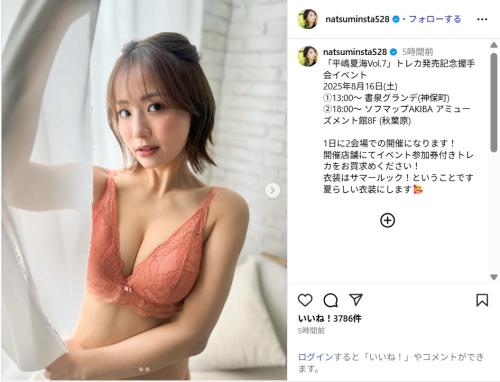Screen dimensions: 500x382
Task: Share the post using the paper plane icon
Action: (x=356, y=300)
